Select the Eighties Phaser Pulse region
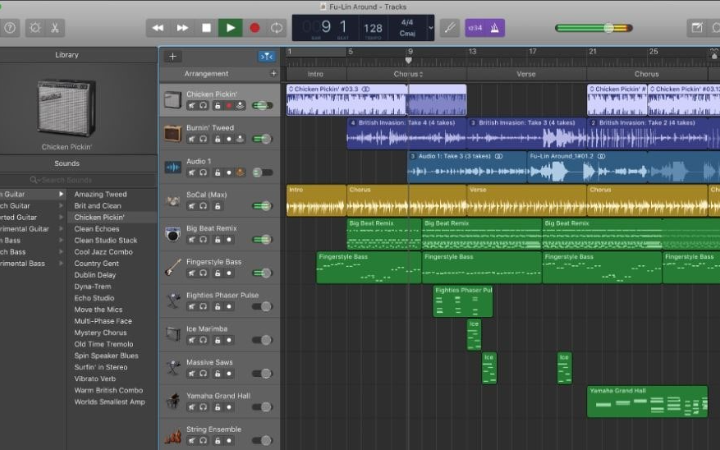720x450 pixels. [x=463, y=301]
